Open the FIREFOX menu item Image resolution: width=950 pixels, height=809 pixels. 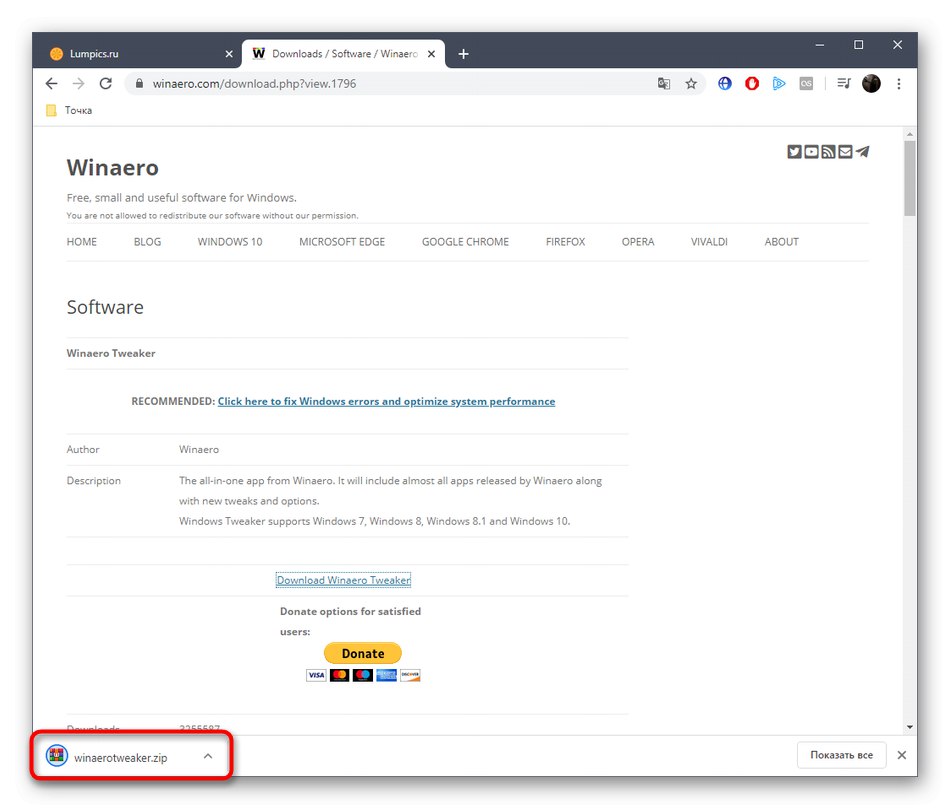pos(565,242)
